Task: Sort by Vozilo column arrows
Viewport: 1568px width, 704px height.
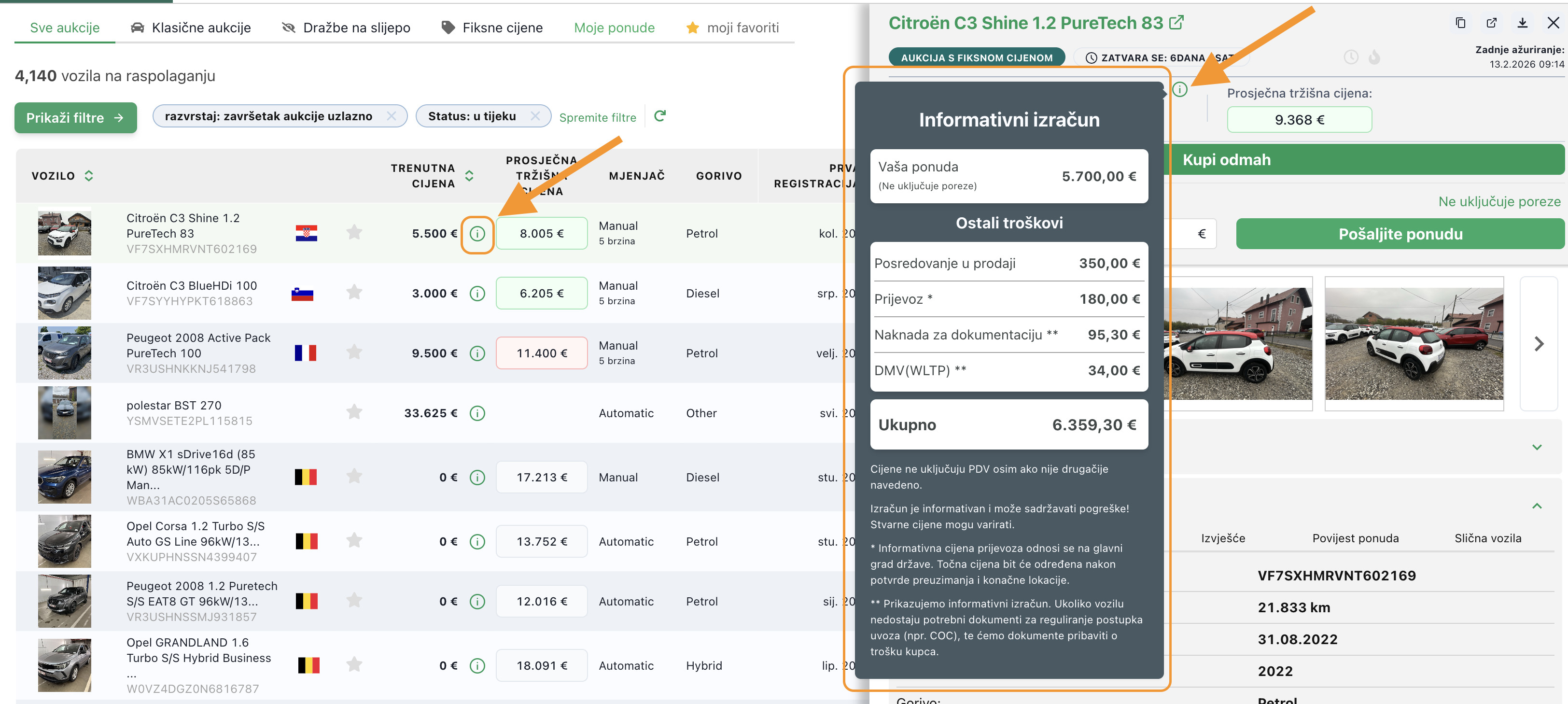Action: (89, 176)
